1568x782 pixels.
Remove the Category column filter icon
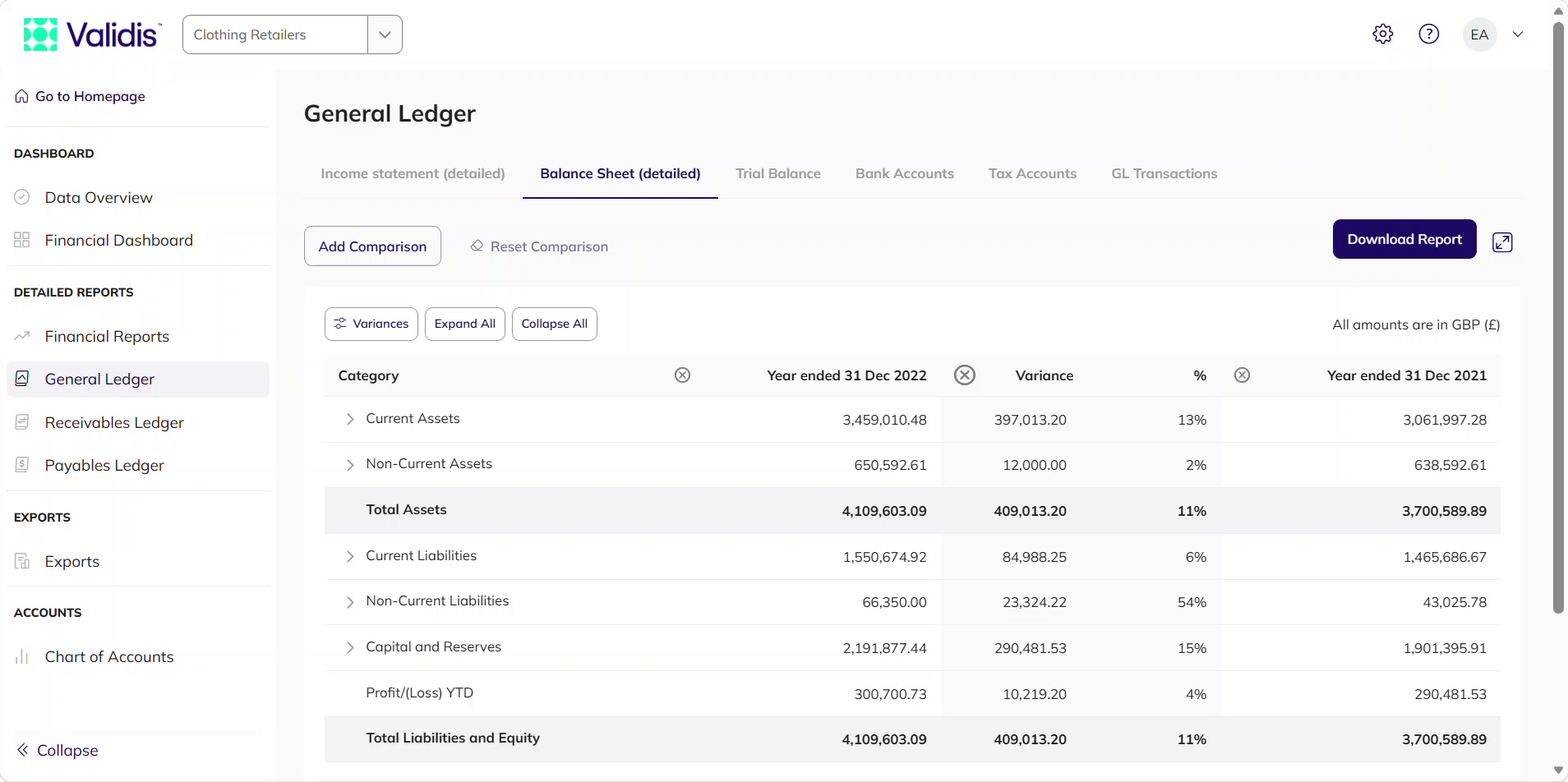[682, 375]
